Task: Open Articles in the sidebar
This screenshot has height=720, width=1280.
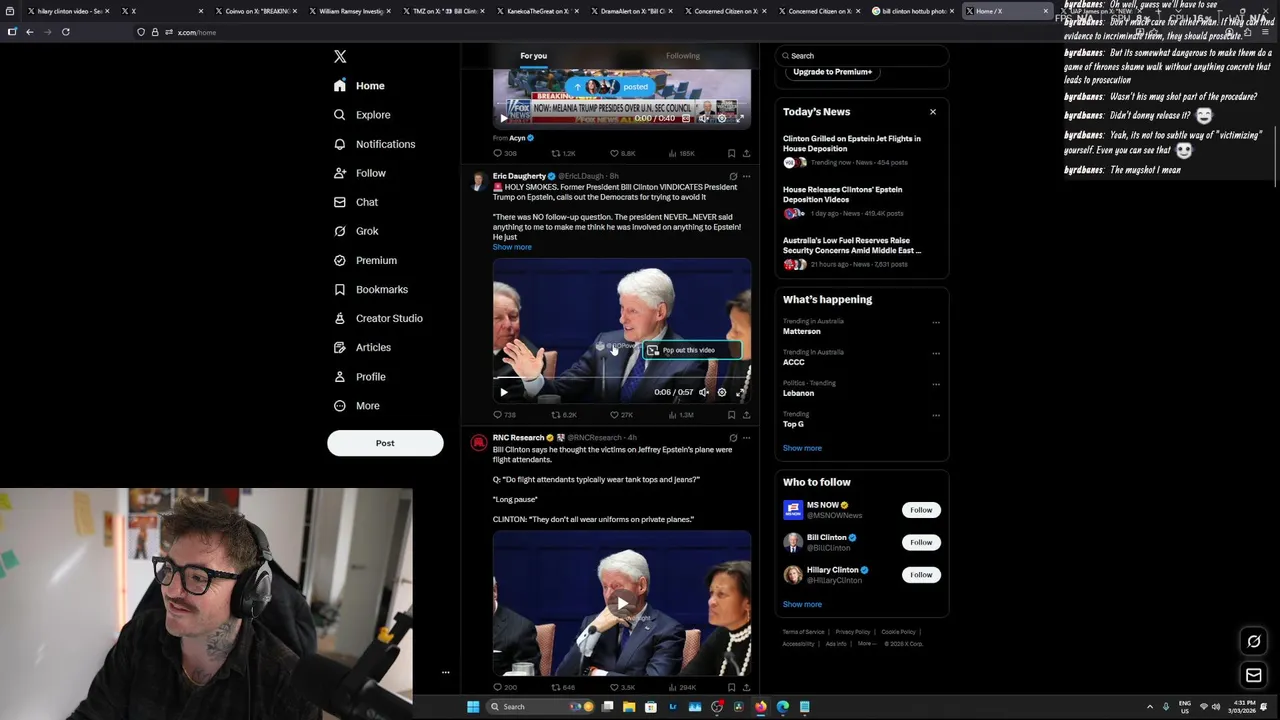Action: click(x=362, y=347)
